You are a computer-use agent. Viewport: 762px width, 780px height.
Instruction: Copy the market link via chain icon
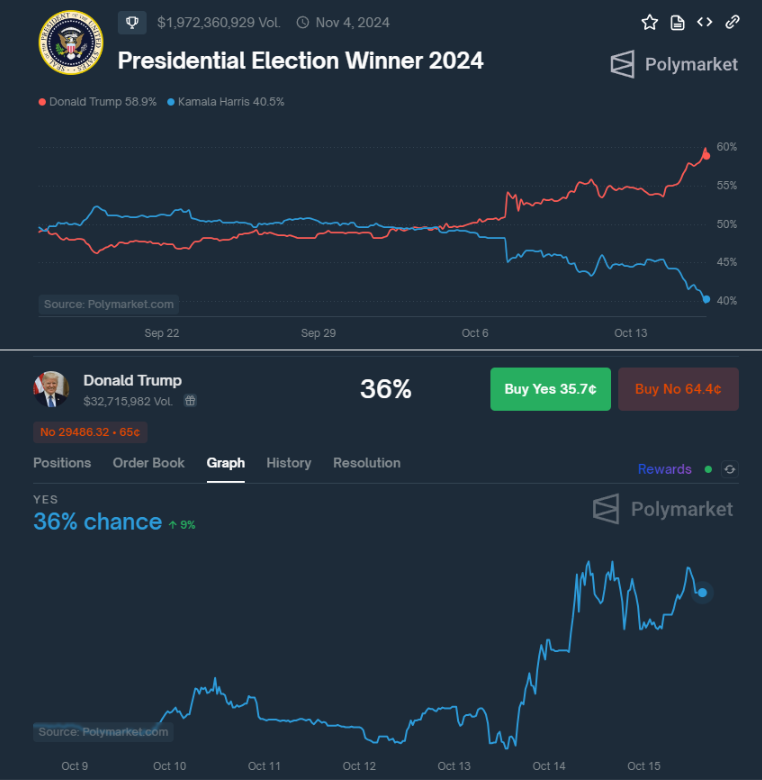(x=732, y=22)
